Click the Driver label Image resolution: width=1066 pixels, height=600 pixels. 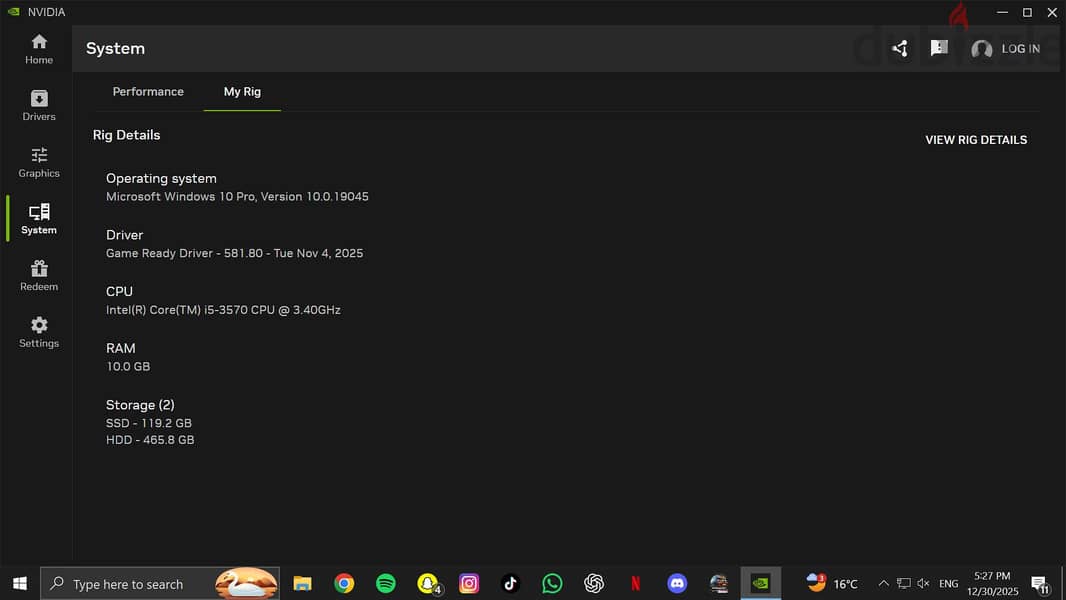coord(124,235)
